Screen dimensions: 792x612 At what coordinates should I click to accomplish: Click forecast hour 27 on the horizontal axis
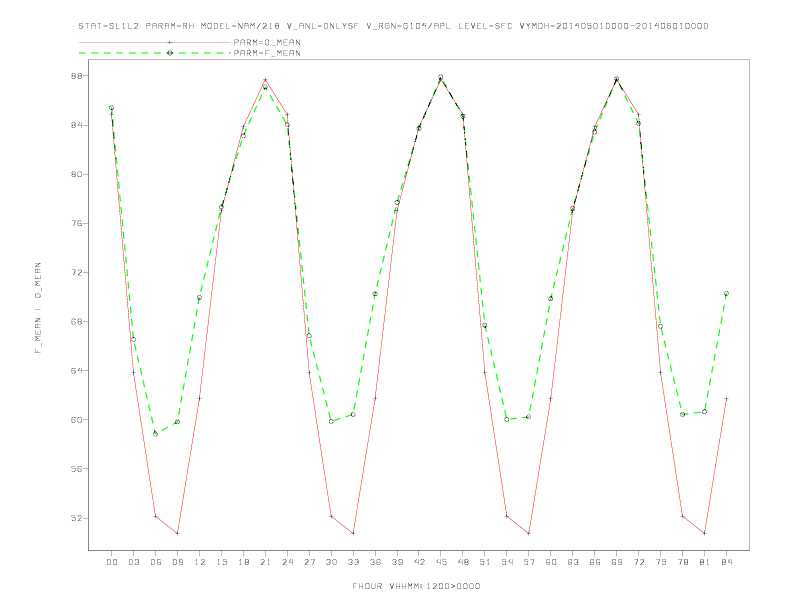click(x=310, y=562)
